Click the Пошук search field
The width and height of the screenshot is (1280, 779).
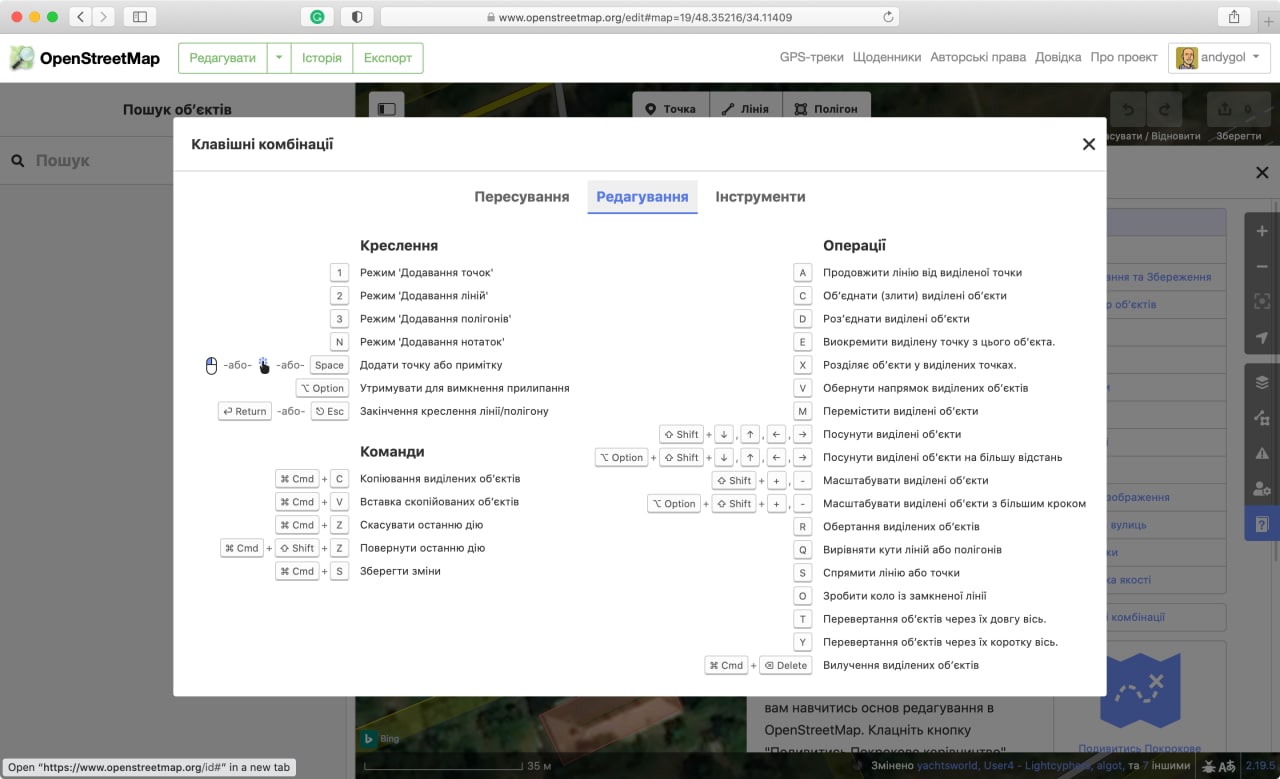pos(177,160)
